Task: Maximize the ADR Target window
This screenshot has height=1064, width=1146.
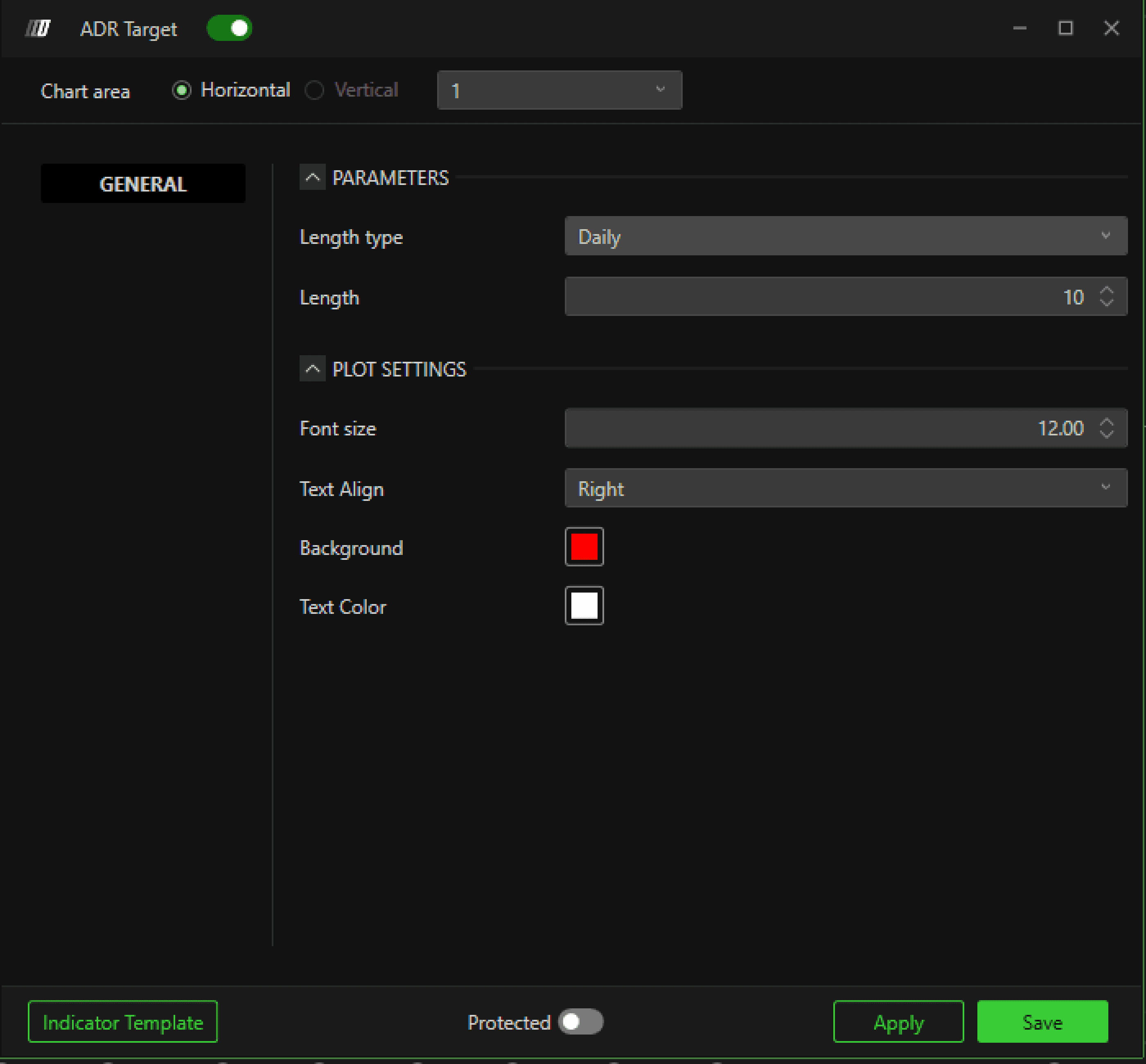Action: click(x=1065, y=28)
